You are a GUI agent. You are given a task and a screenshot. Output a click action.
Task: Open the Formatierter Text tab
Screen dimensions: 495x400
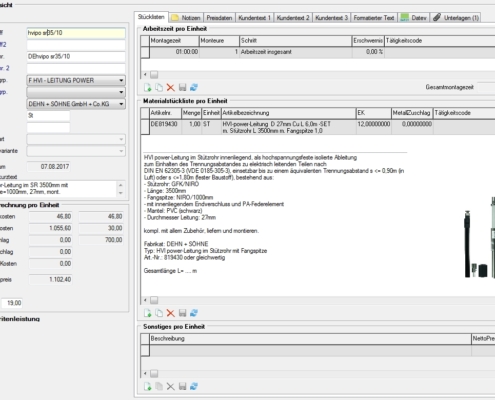(374, 18)
